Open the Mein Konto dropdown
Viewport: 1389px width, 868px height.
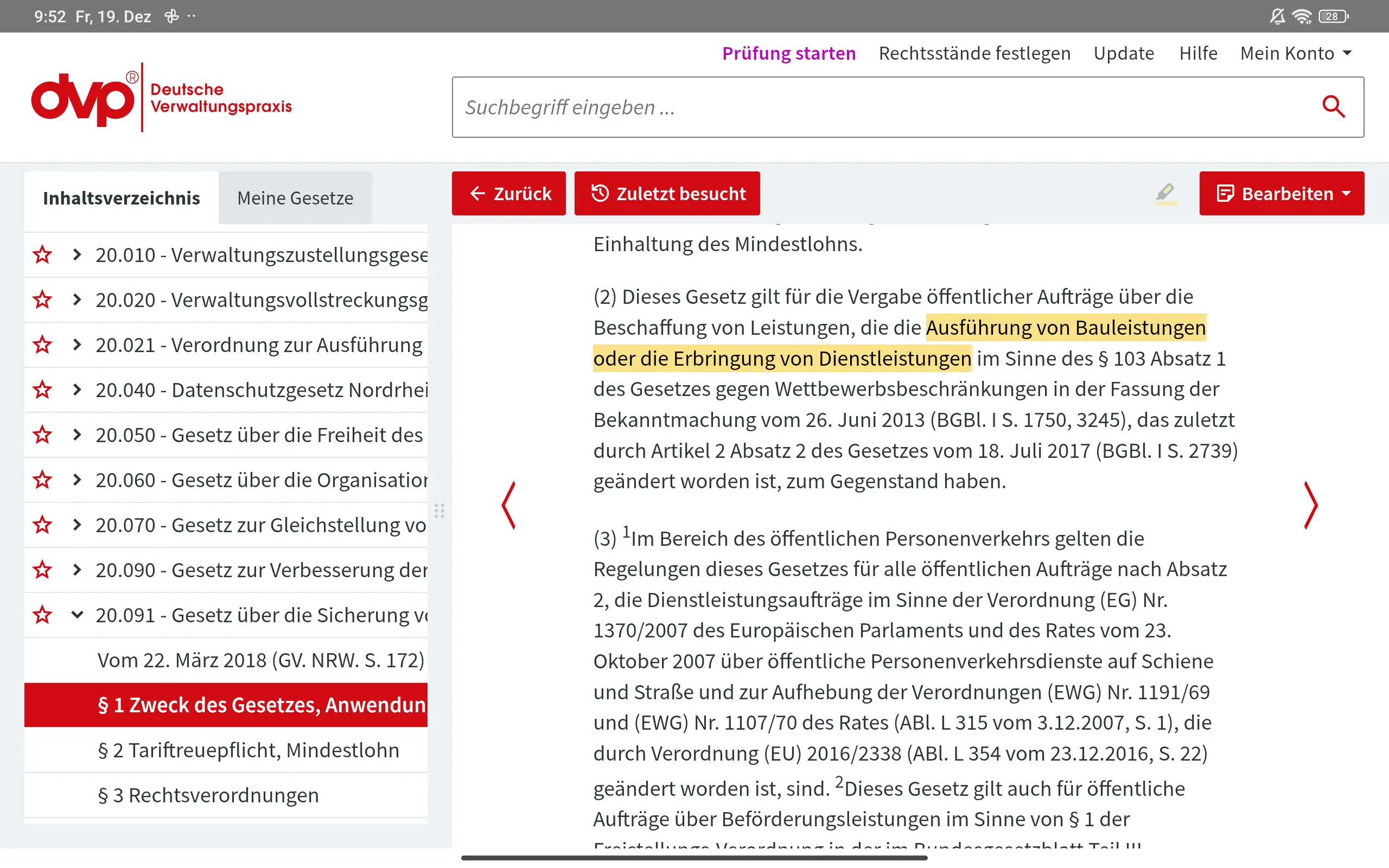pyautogui.click(x=1295, y=53)
